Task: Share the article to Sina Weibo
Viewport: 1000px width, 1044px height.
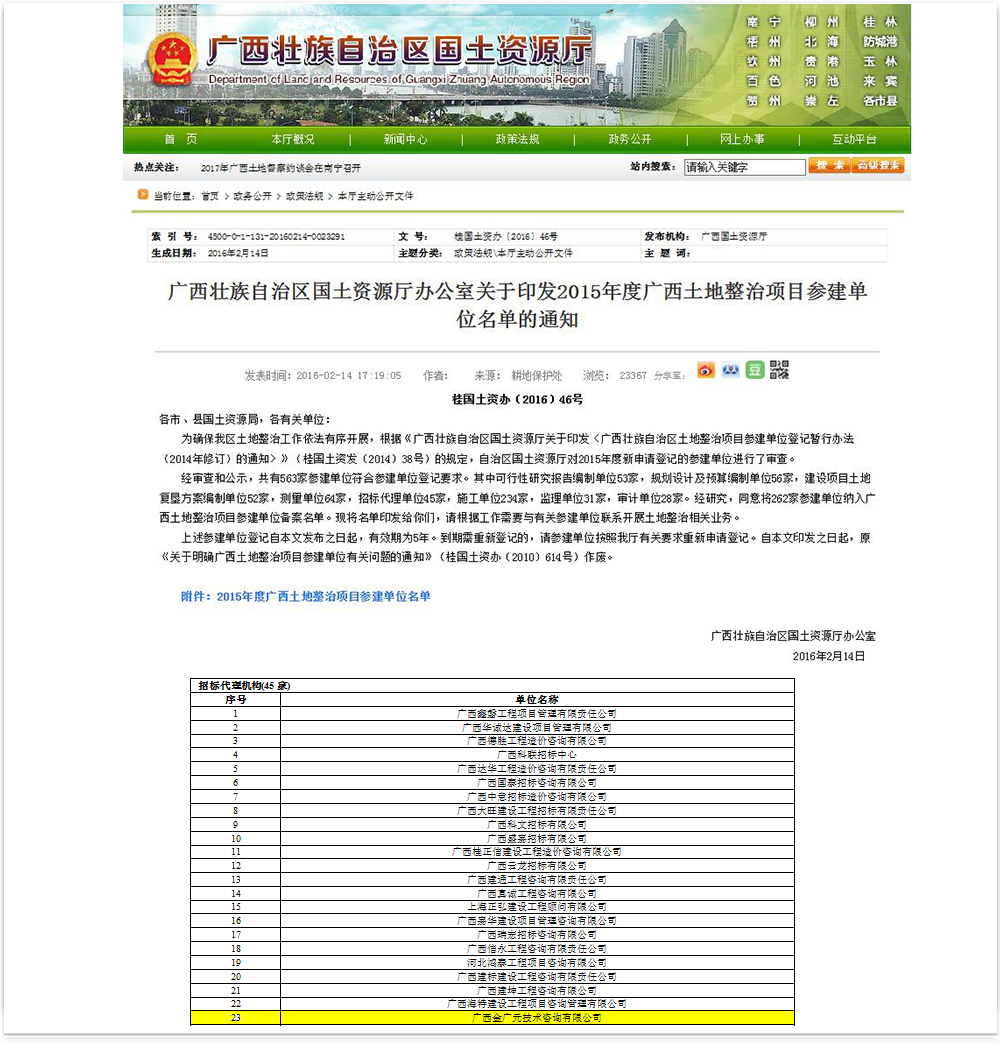Action: coord(706,370)
